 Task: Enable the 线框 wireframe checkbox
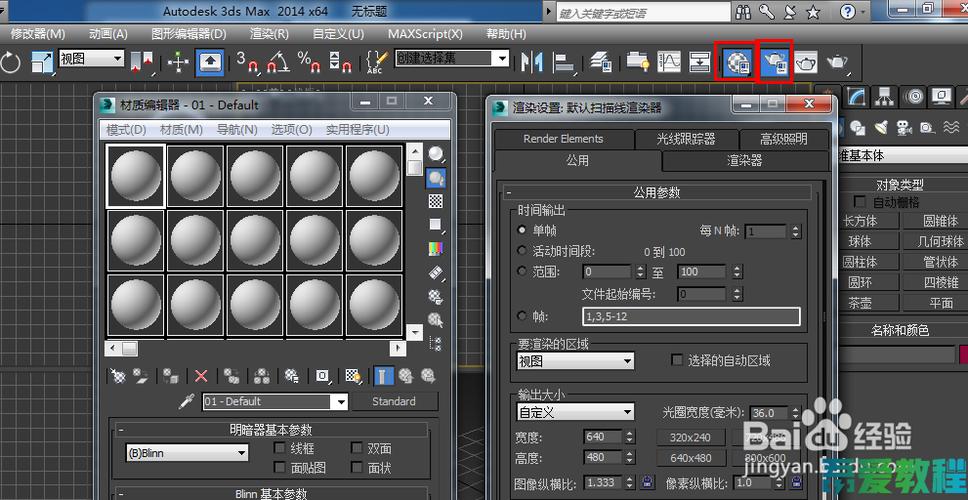point(281,448)
